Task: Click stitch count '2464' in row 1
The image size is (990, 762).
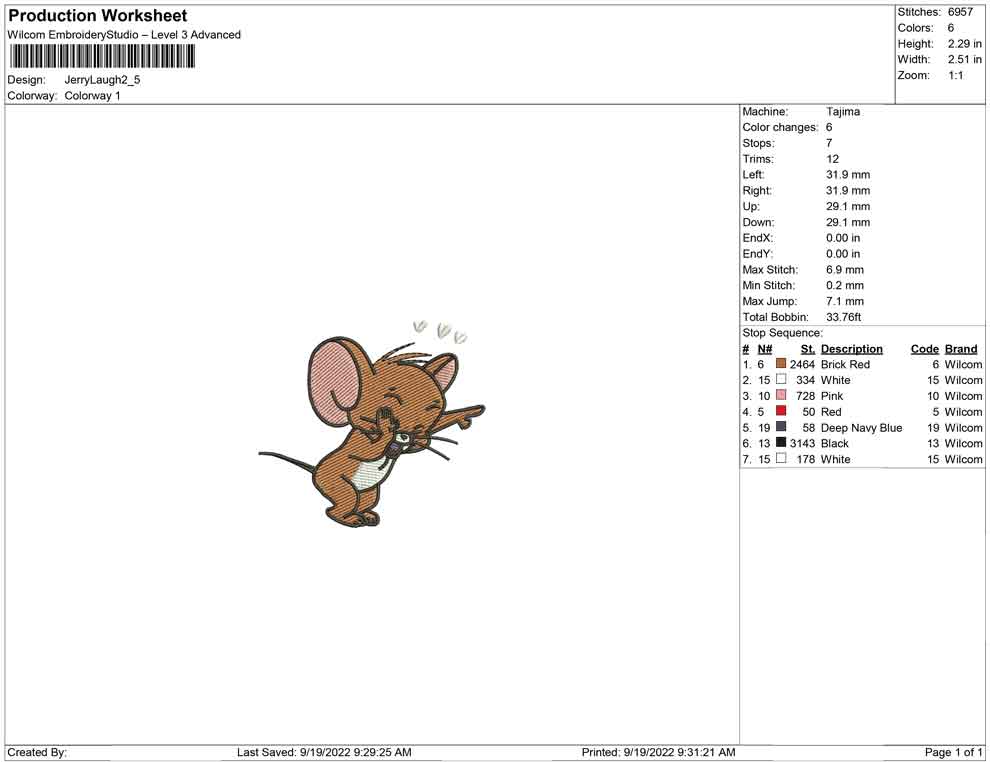Action: [x=802, y=364]
